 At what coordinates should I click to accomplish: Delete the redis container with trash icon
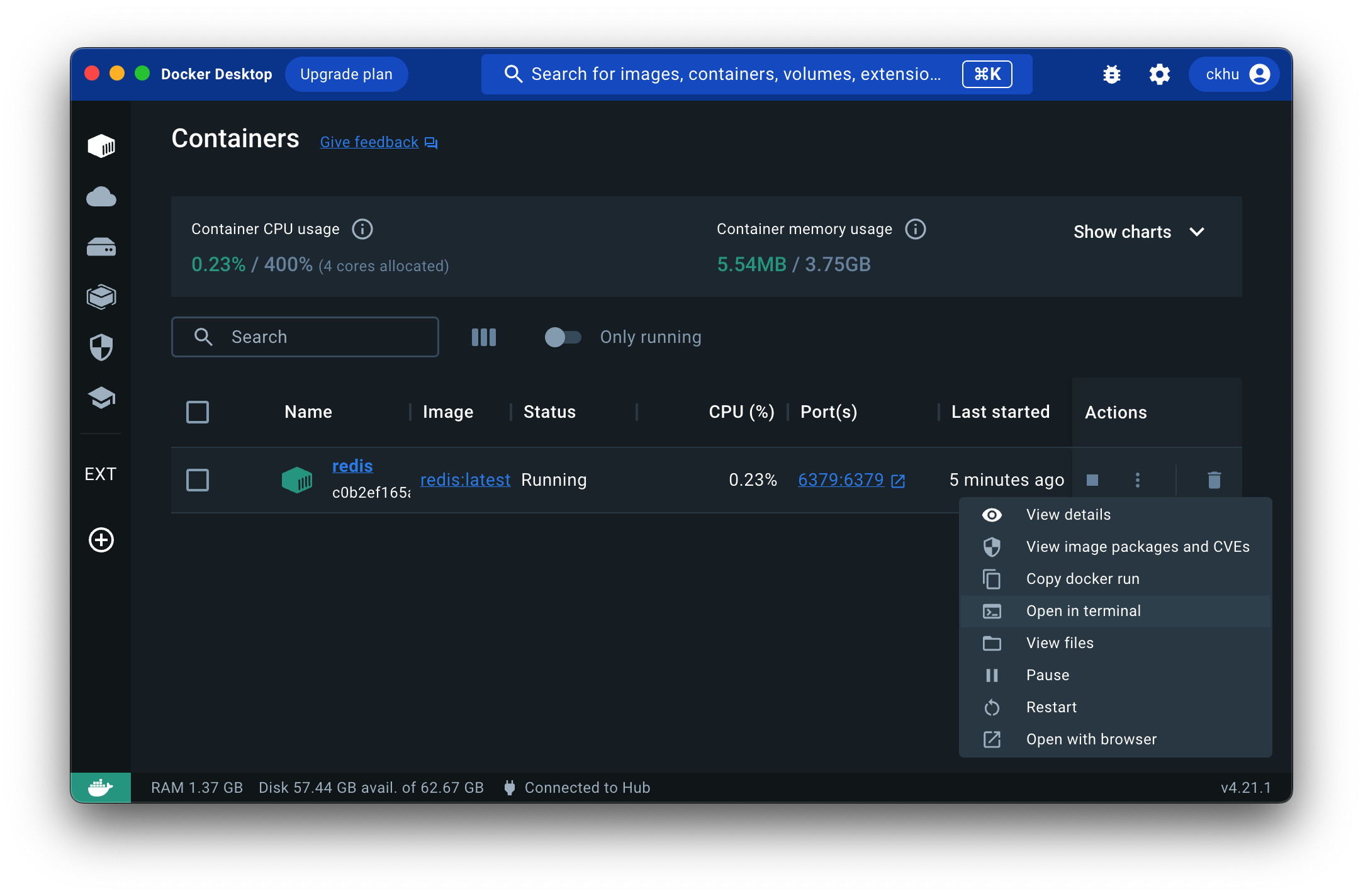(x=1214, y=480)
